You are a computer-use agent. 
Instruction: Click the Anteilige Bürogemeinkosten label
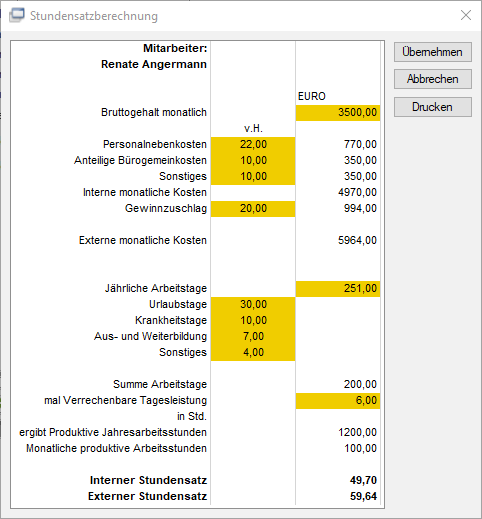click(140, 160)
